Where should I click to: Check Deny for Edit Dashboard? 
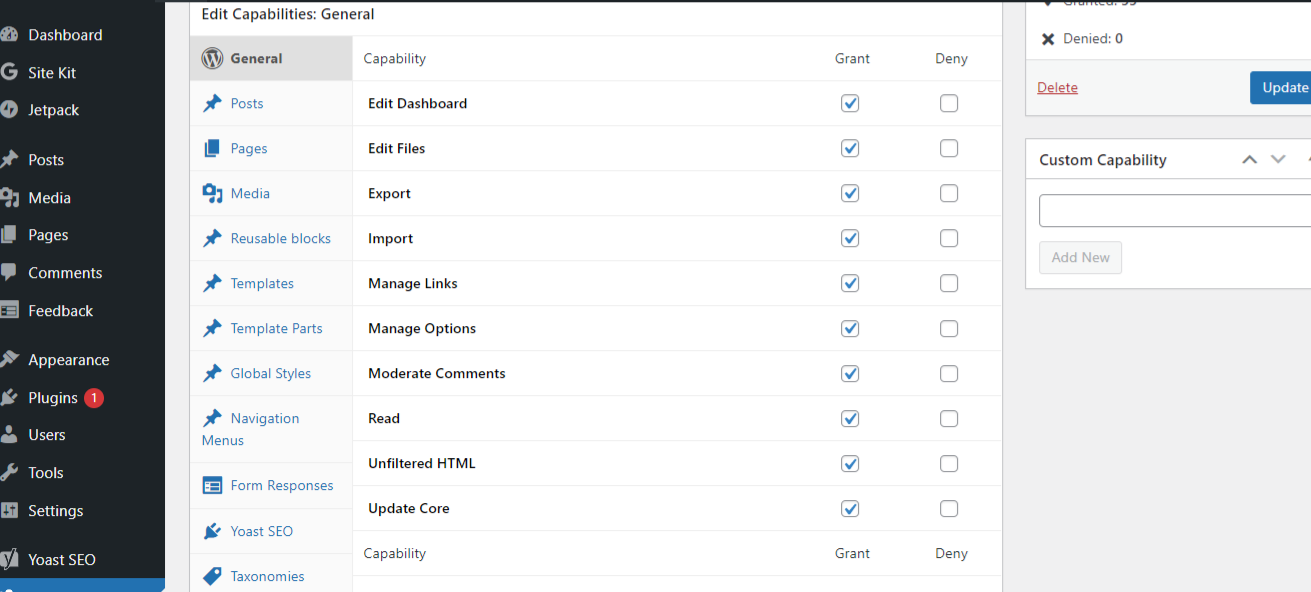click(x=949, y=103)
